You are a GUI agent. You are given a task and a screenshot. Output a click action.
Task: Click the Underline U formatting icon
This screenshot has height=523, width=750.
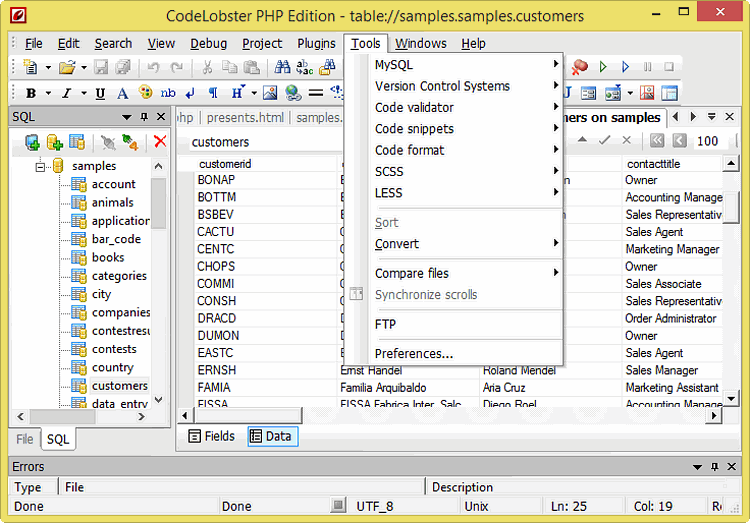[100, 93]
